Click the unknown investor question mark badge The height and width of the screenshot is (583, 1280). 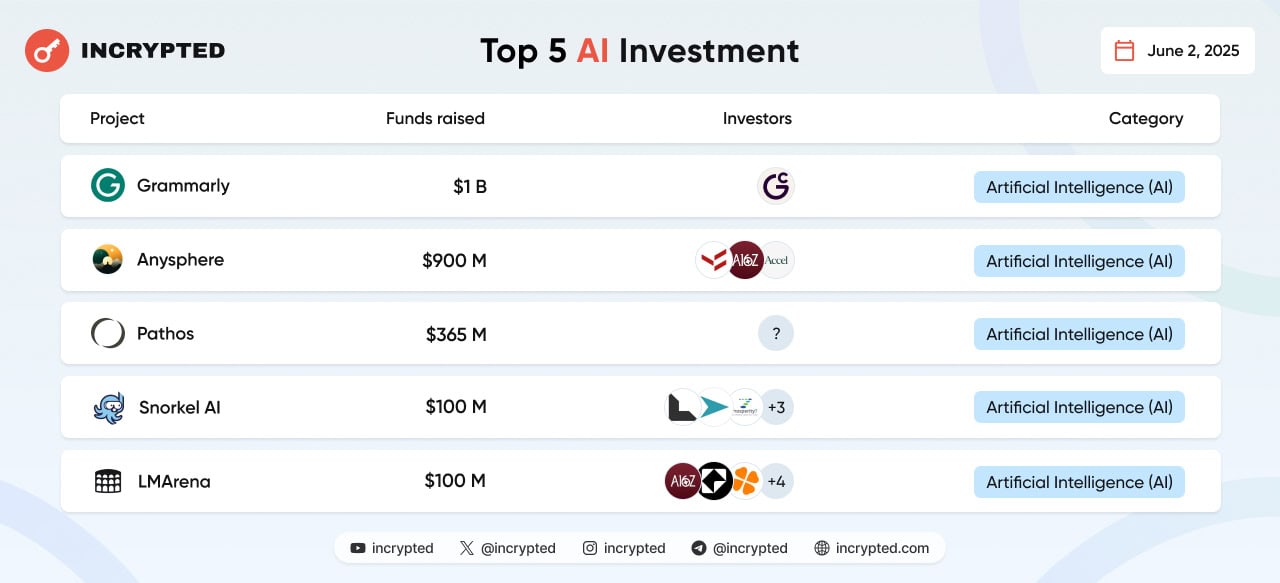pyautogui.click(x=776, y=334)
